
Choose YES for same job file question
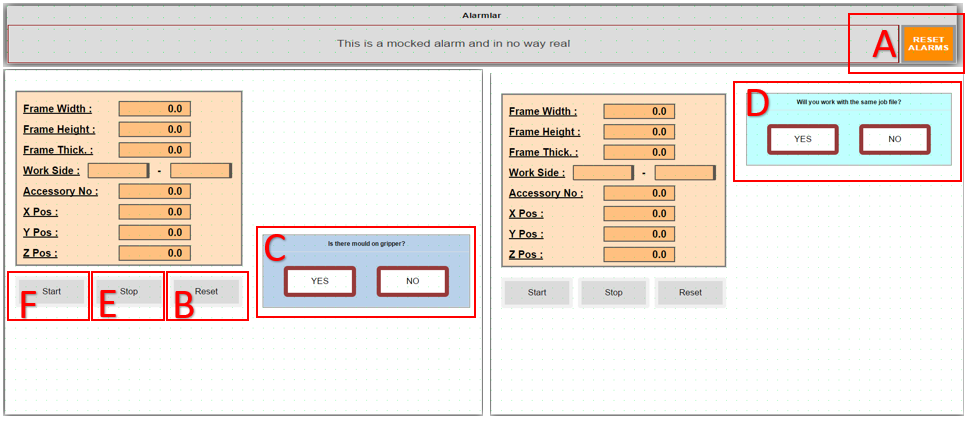(802, 139)
